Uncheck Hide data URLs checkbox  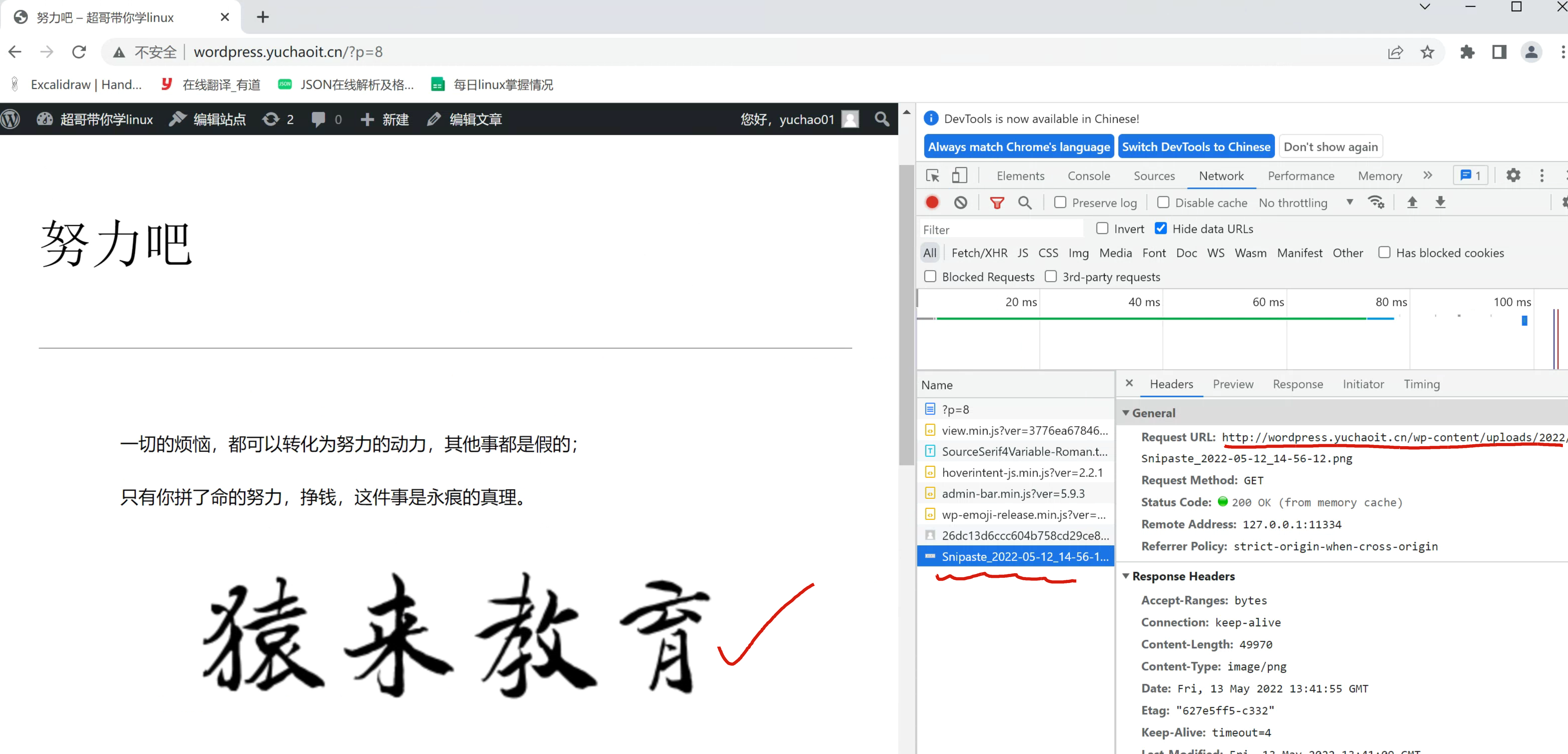click(x=1160, y=228)
